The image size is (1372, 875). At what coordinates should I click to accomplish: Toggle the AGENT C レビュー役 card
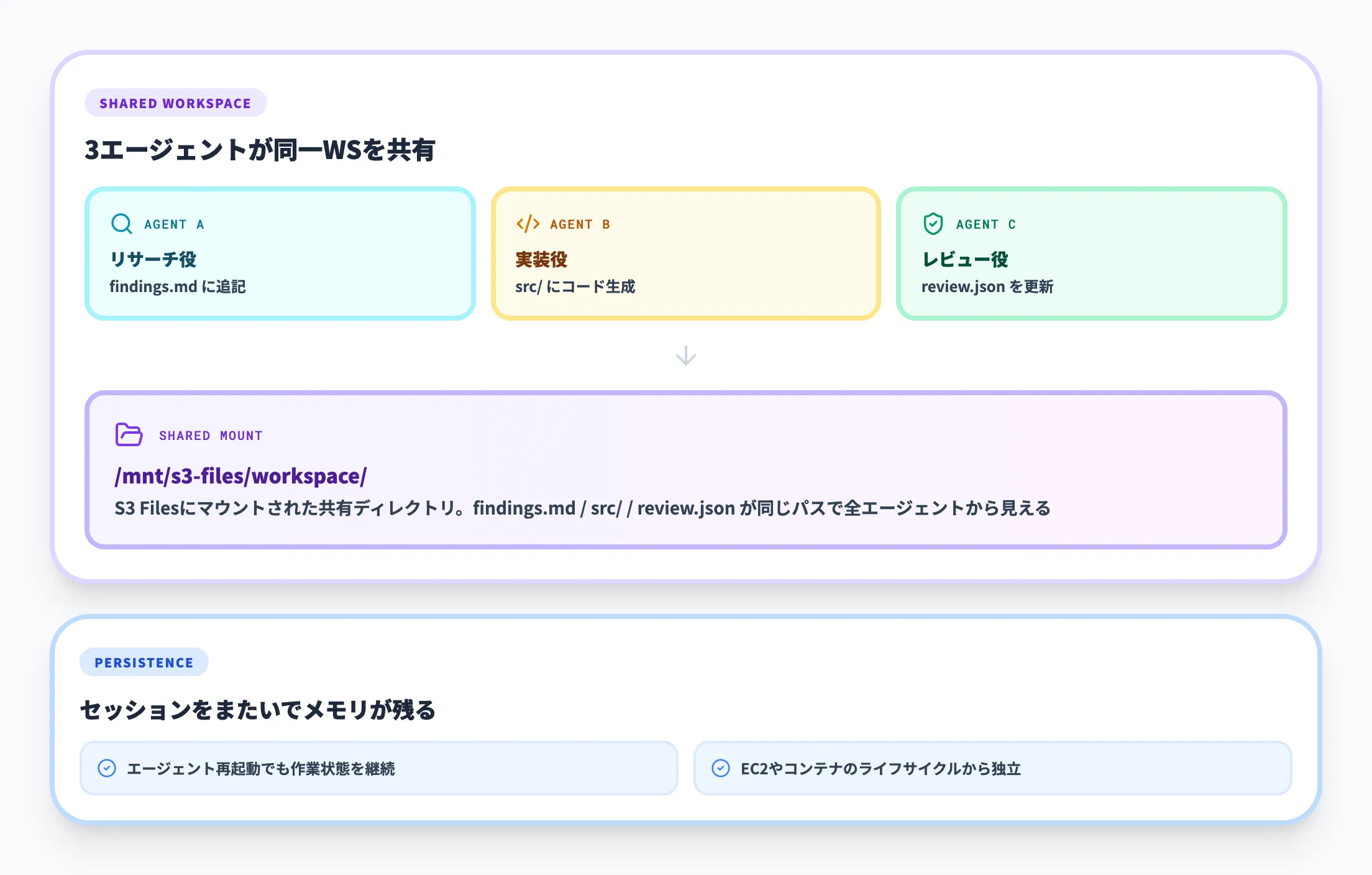point(1091,252)
